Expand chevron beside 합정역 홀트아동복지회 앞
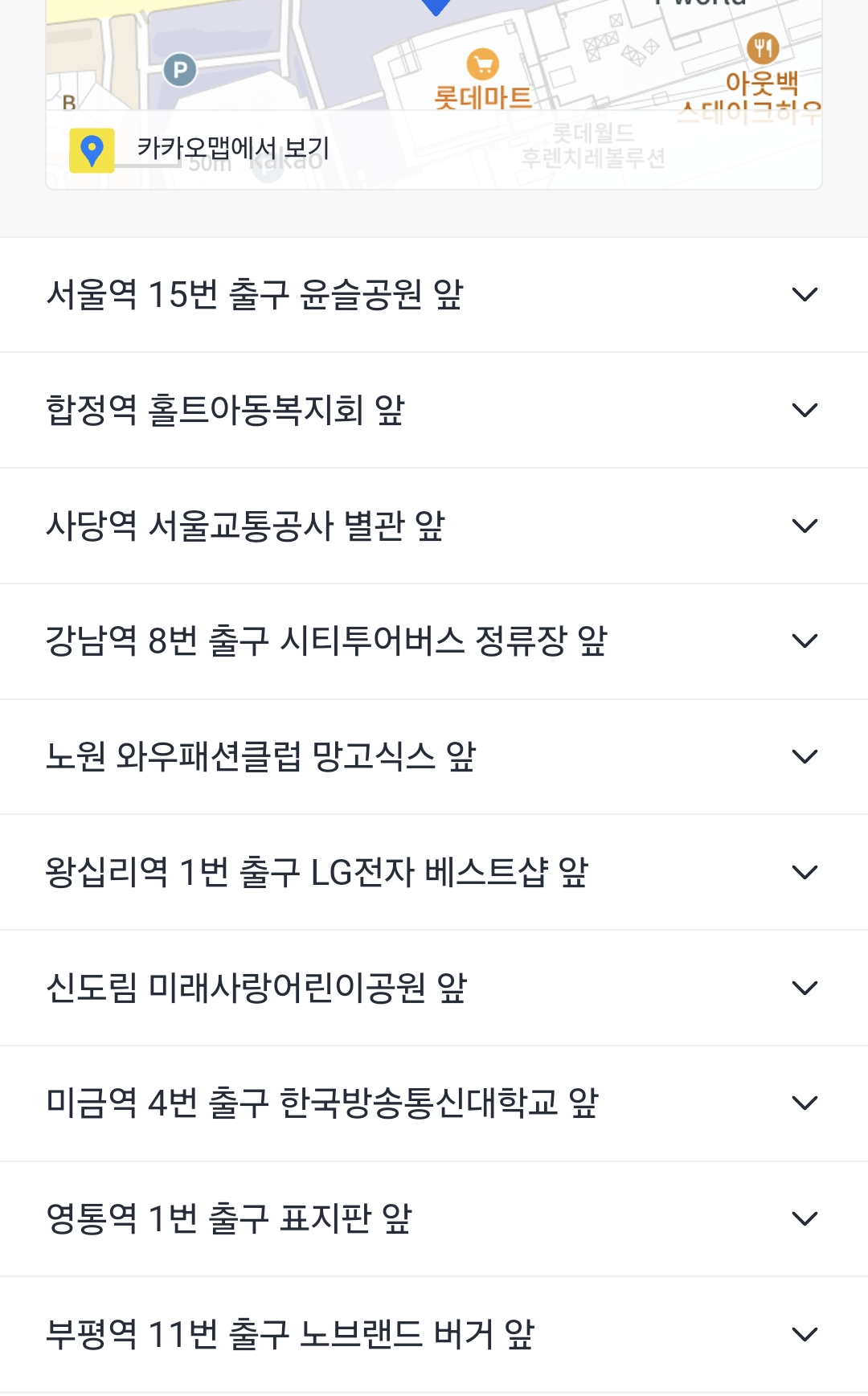Screen dimensions: 868x1396 (805, 411)
